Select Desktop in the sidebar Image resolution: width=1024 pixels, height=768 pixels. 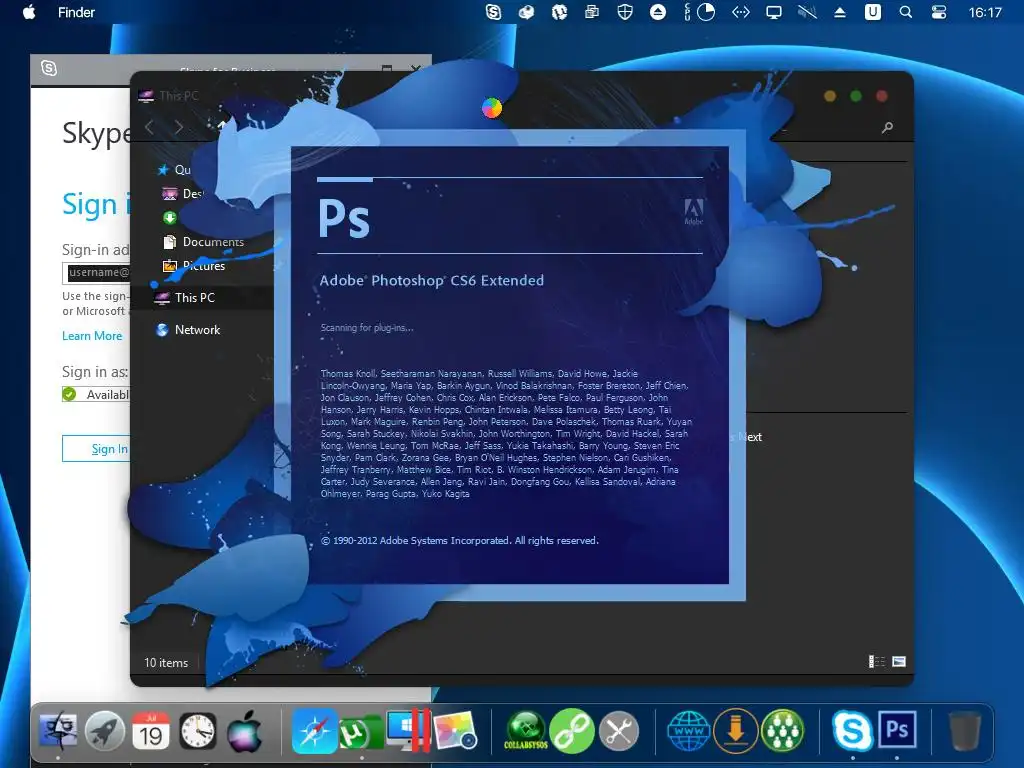click(x=182, y=194)
